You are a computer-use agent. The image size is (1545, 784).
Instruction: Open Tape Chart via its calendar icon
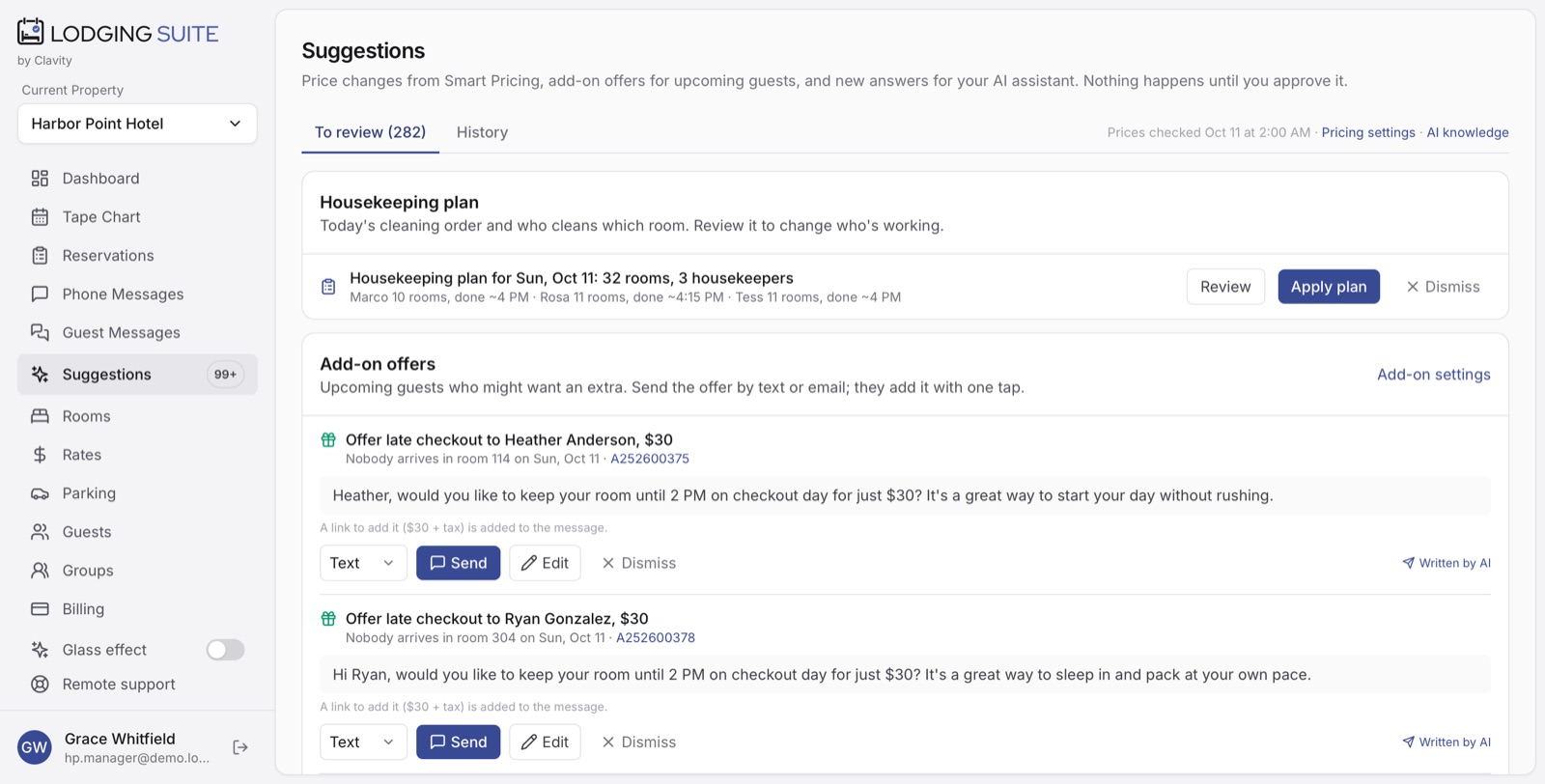click(x=40, y=217)
